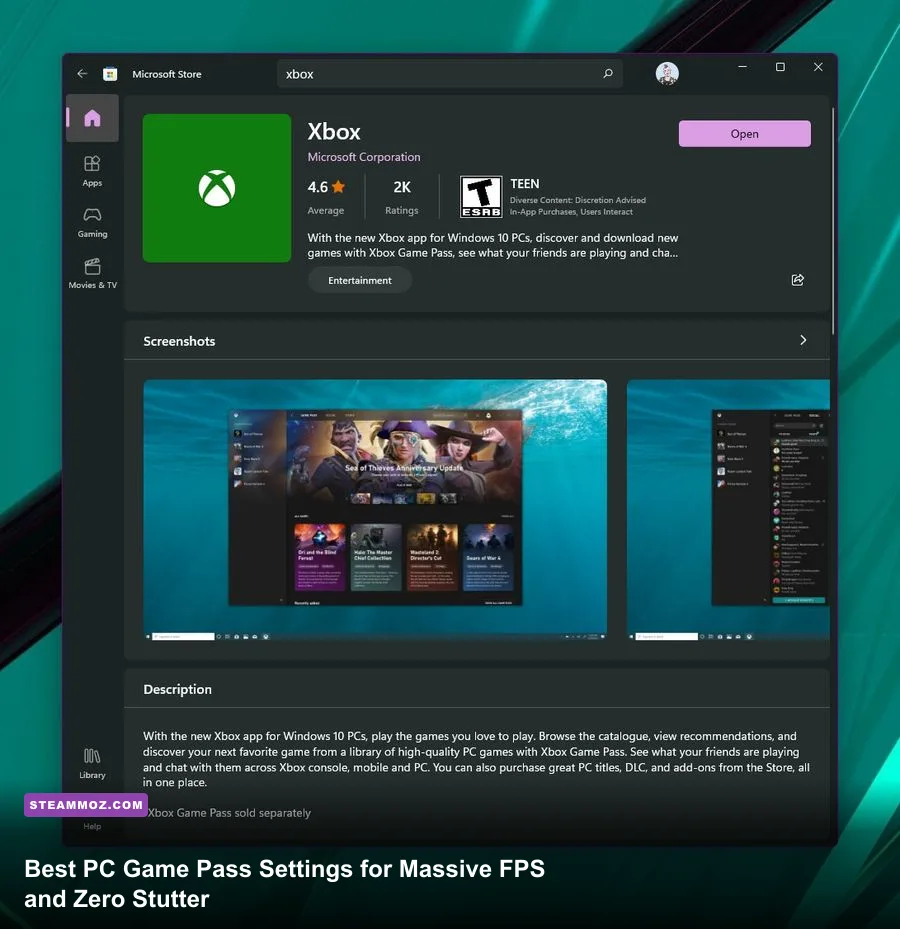Image resolution: width=900 pixels, height=929 pixels.
Task: Click the Open button for Xbox
Action: pos(745,134)
